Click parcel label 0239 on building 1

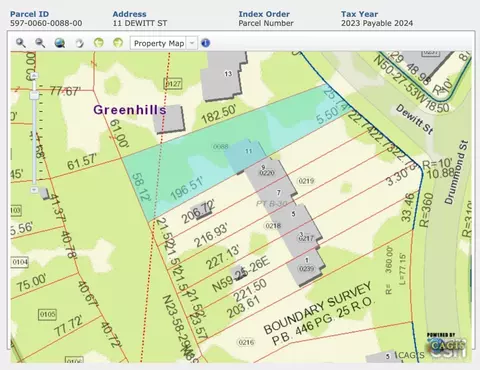click(x=306, y=268)
